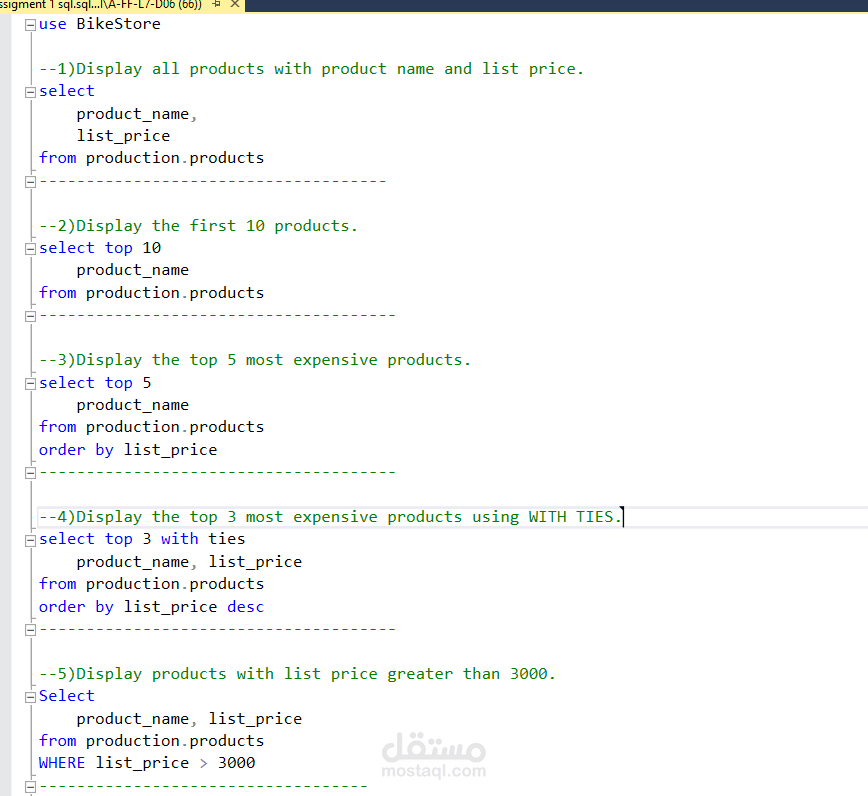This screenshot has height=796, width=868.
Task: Click 'from production.products' in query 5
Action: 151,741
